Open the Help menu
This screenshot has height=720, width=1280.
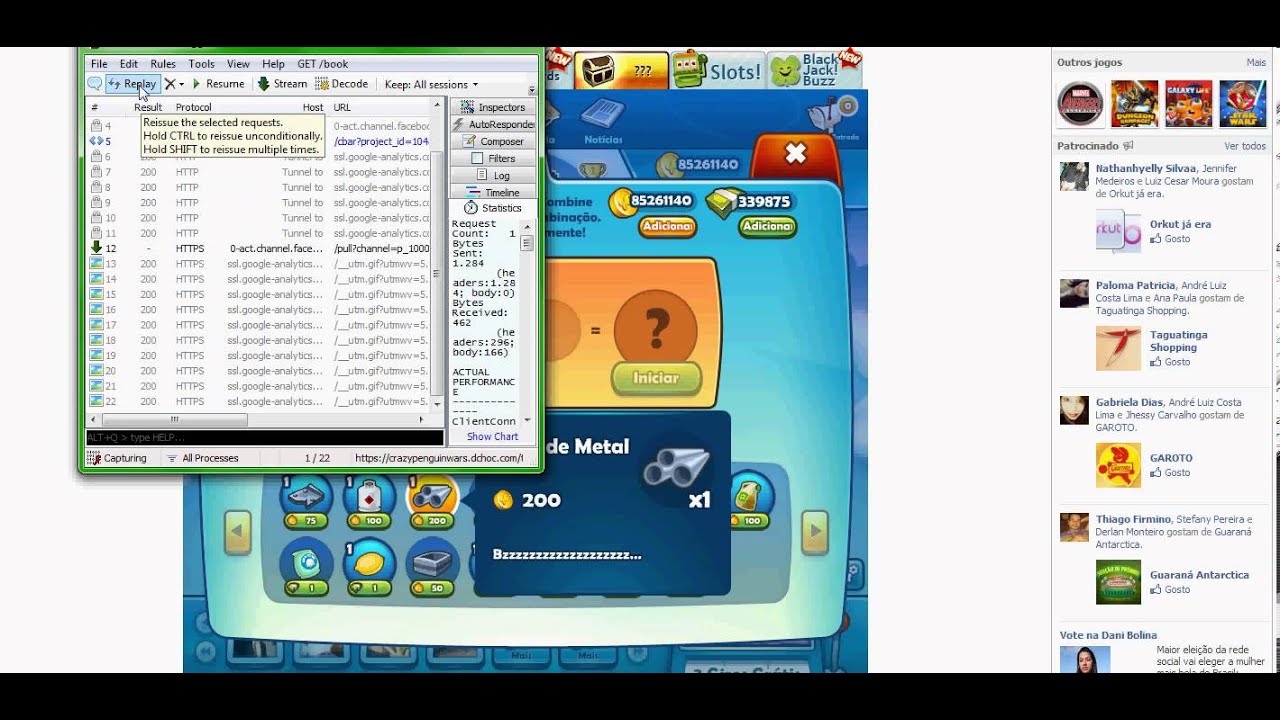click(273, 64)
